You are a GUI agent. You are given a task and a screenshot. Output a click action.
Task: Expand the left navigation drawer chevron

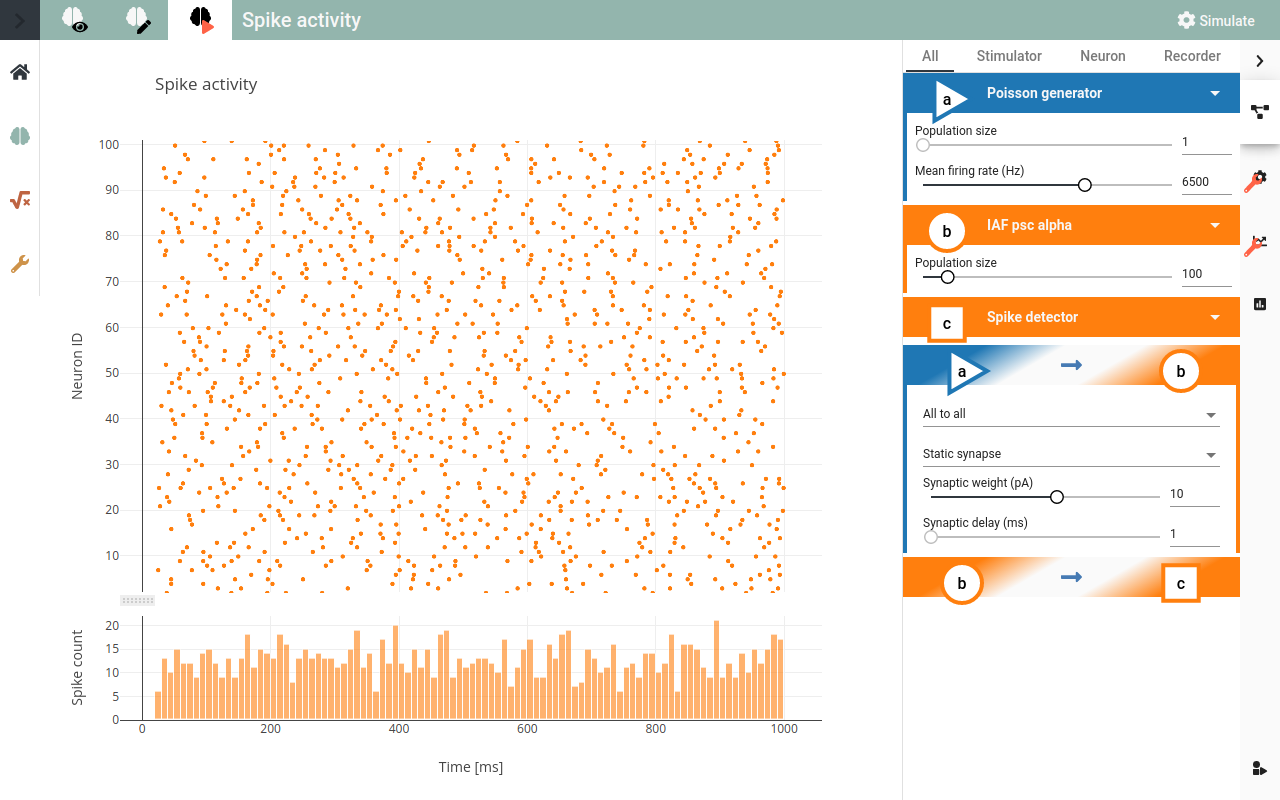pyautogui.click(x=20, y=20)
